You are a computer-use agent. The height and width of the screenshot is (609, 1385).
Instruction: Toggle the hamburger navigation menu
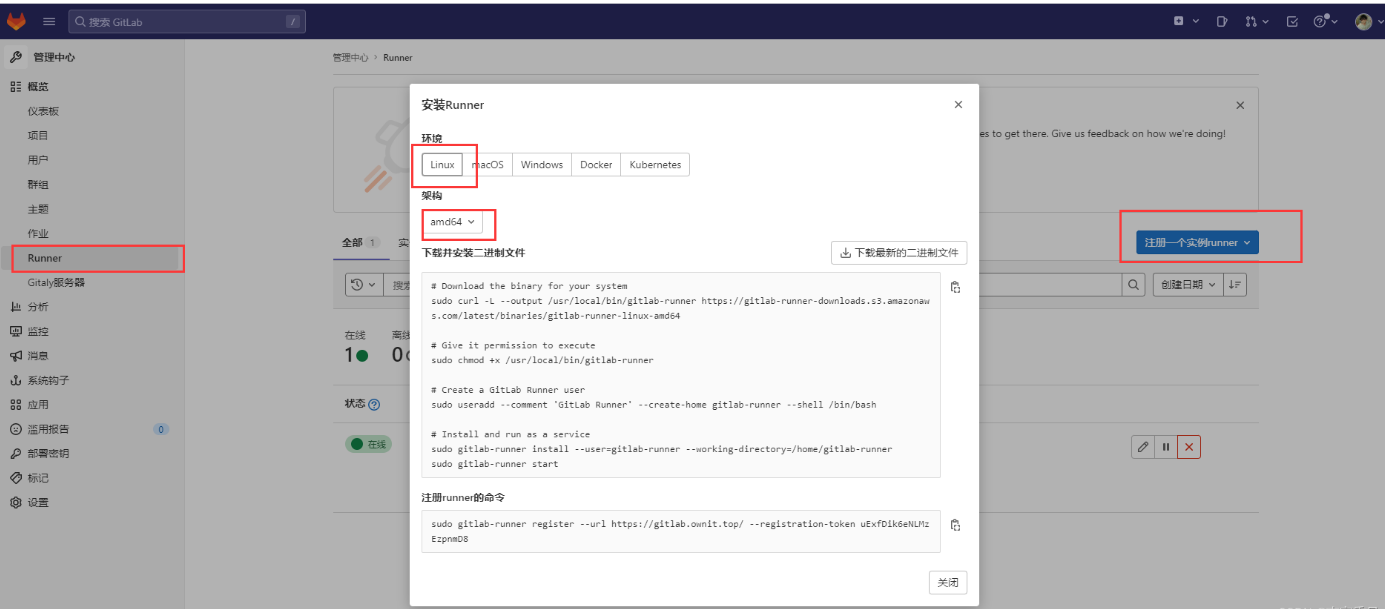click(x=49, y=21)
